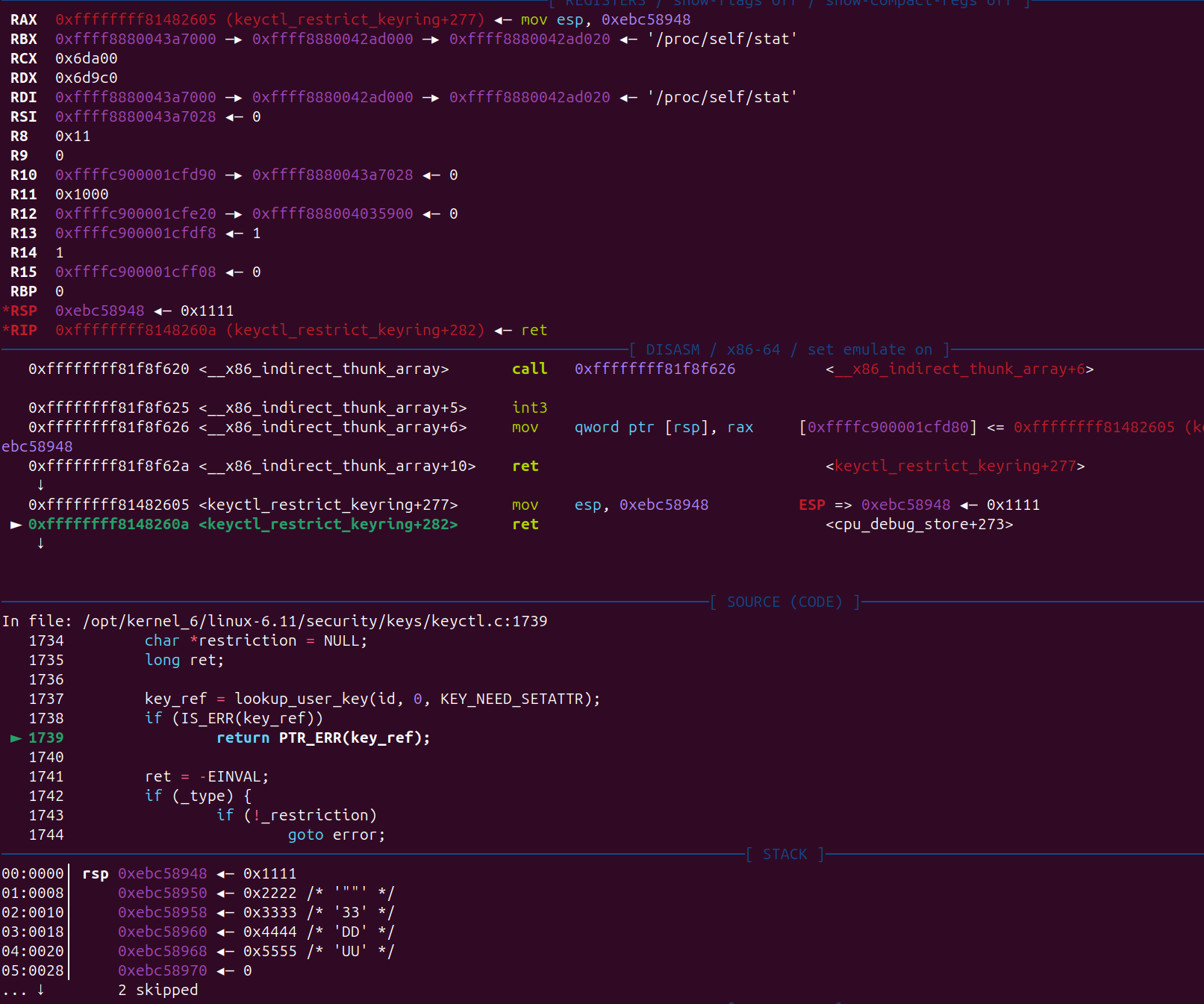Image resolution: width=1204 pixels, height=1004 pixels.
Task: Click the RSI value 0xffff8880043a7028
Action: tap(135, 116)
